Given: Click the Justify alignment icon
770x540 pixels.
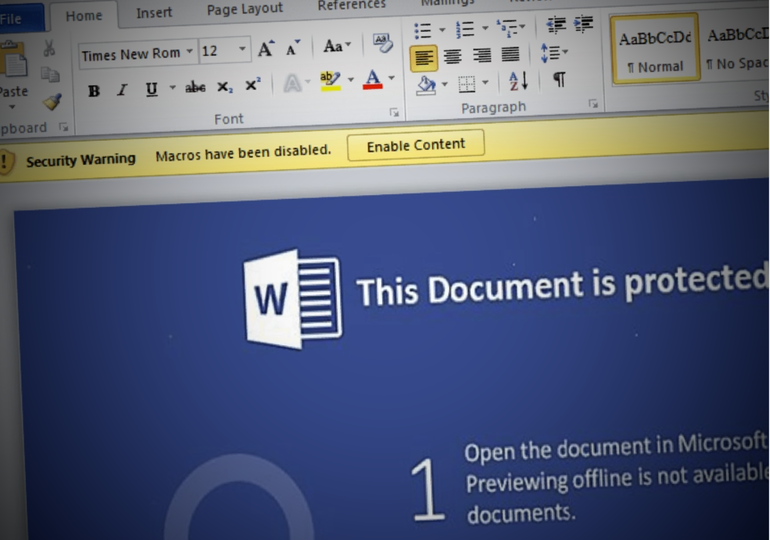Looking at the screenshot, I should click(510, 54).
